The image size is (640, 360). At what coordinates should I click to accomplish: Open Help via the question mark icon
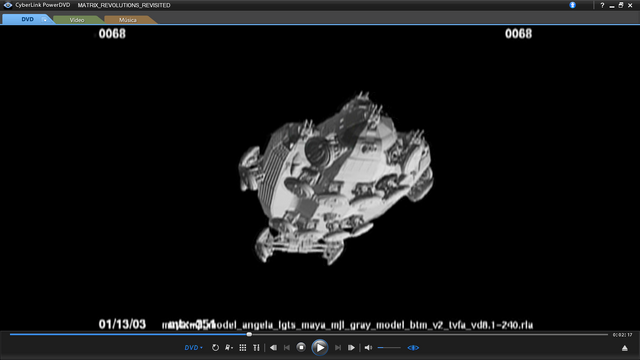coord(602,5)
